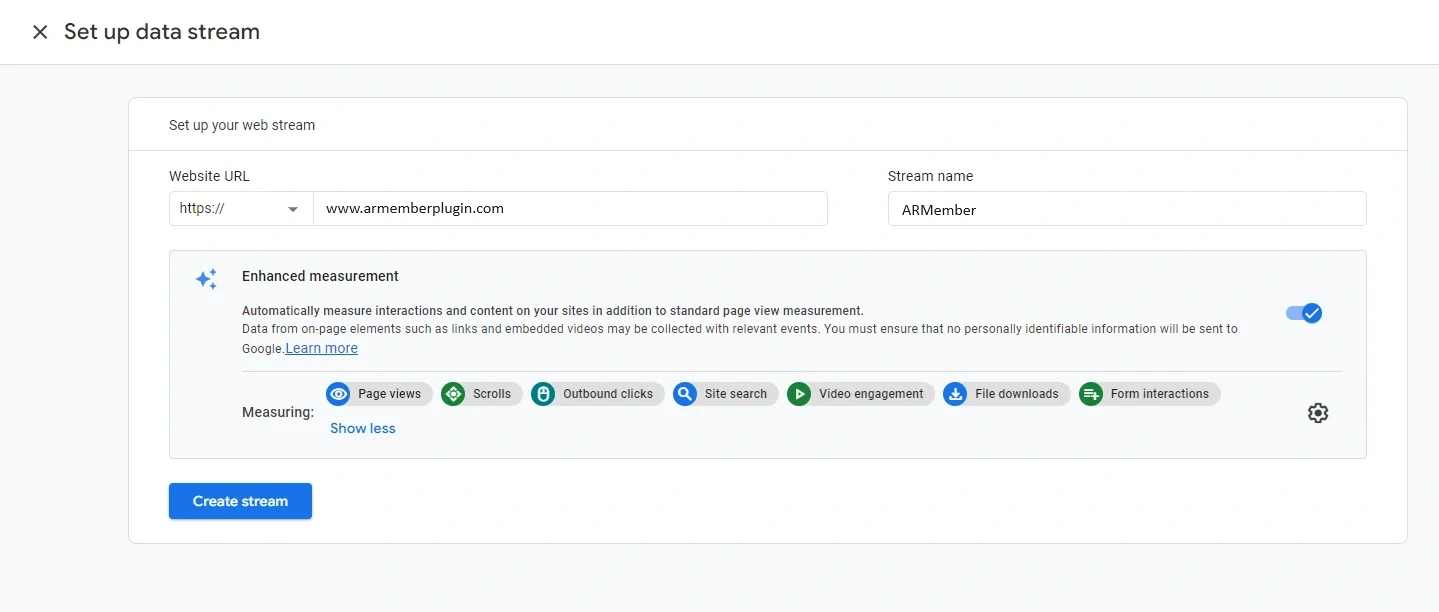Click the File downloads arrow icon
This screenshot has width=1439, height=612.
pyautogui.click(x=955, y=394)
